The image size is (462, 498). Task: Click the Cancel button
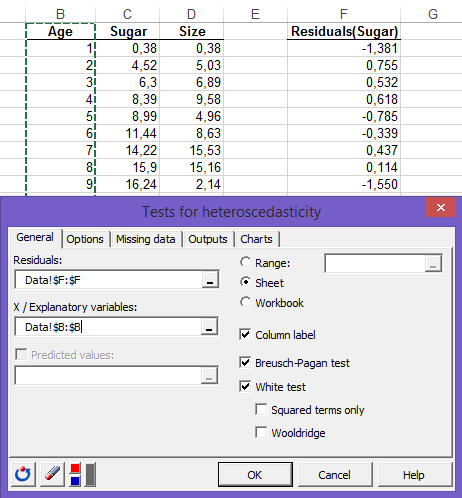click(335, 475)
